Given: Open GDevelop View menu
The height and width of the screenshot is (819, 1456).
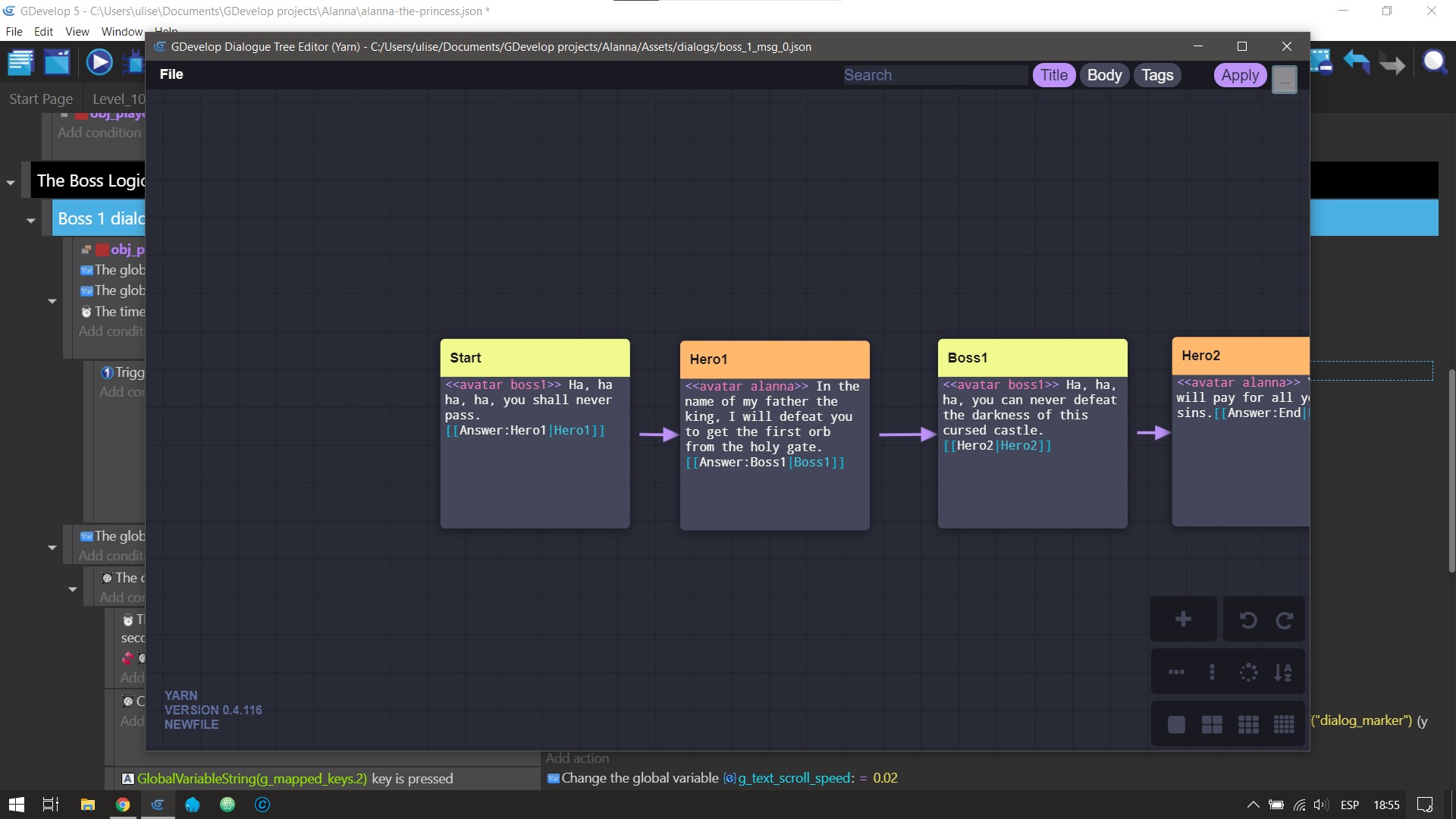Looking at the screenshot, I should [x=77, y=32].
